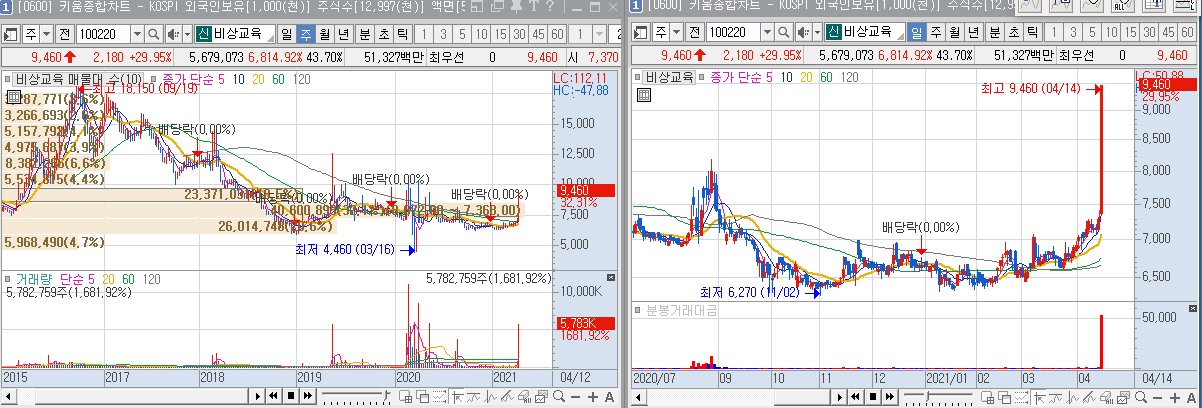Click stop playback button in left window
The width and height of the screenshot is (1202, 408).
click(x=291, y=397)
